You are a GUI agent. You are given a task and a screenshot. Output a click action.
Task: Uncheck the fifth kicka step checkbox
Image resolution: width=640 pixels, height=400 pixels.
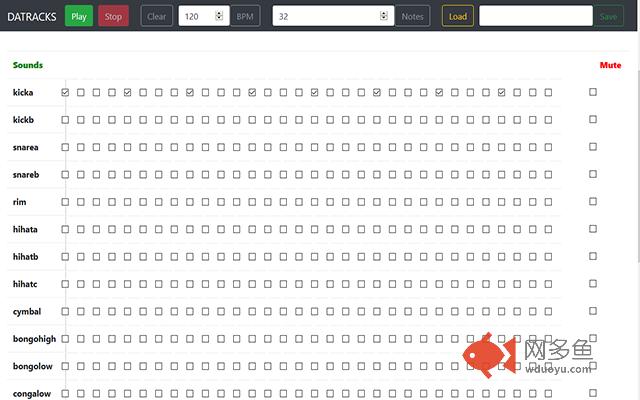[x=127, y=93]
